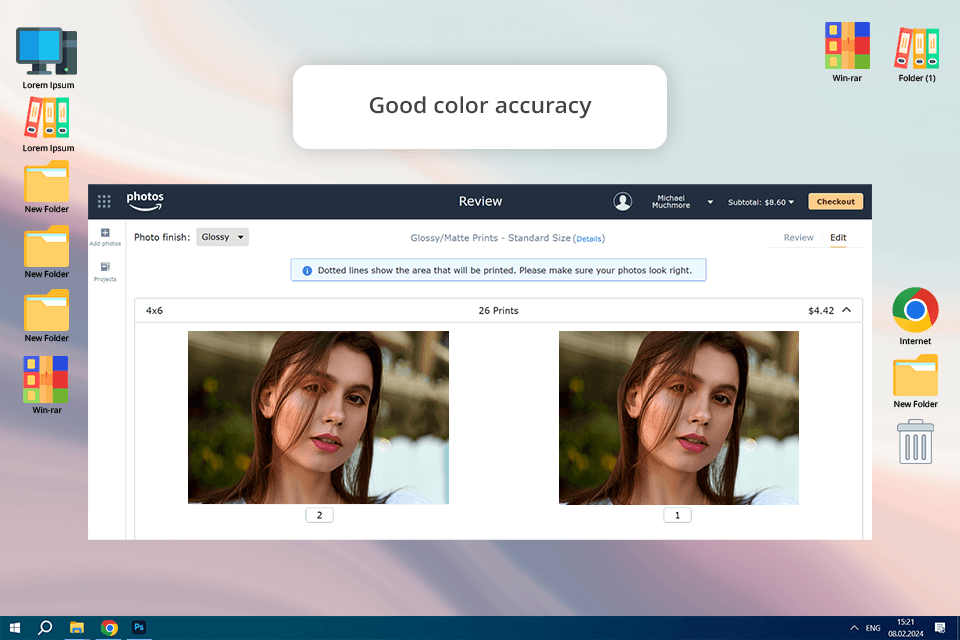Open the Win-rar icon on the left side
Image resolution: width=960 pixels, height=640 pixels.
point(47,385)
